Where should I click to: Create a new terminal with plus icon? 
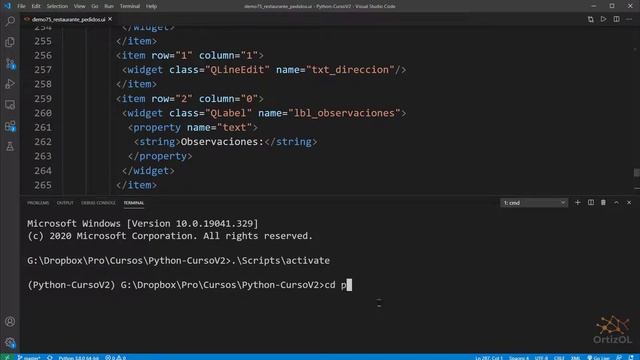click(578, 202)
